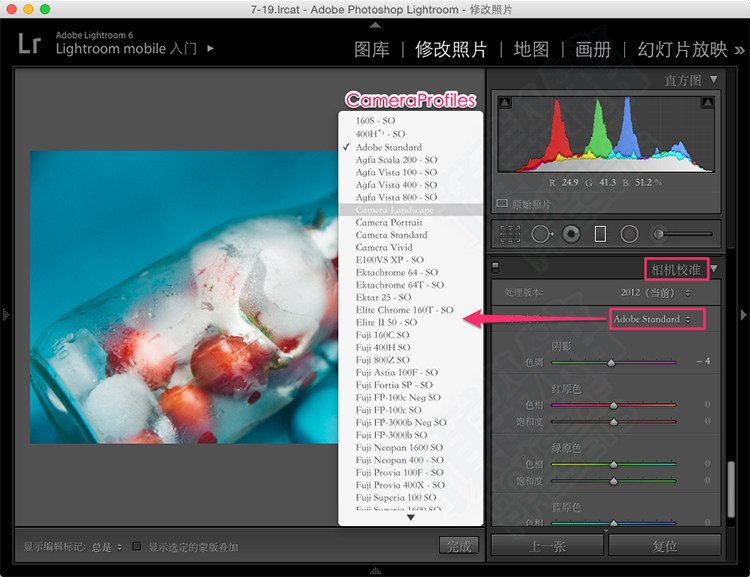Toggle highlight clipping indicator in histogram

(x=707, y=102)
